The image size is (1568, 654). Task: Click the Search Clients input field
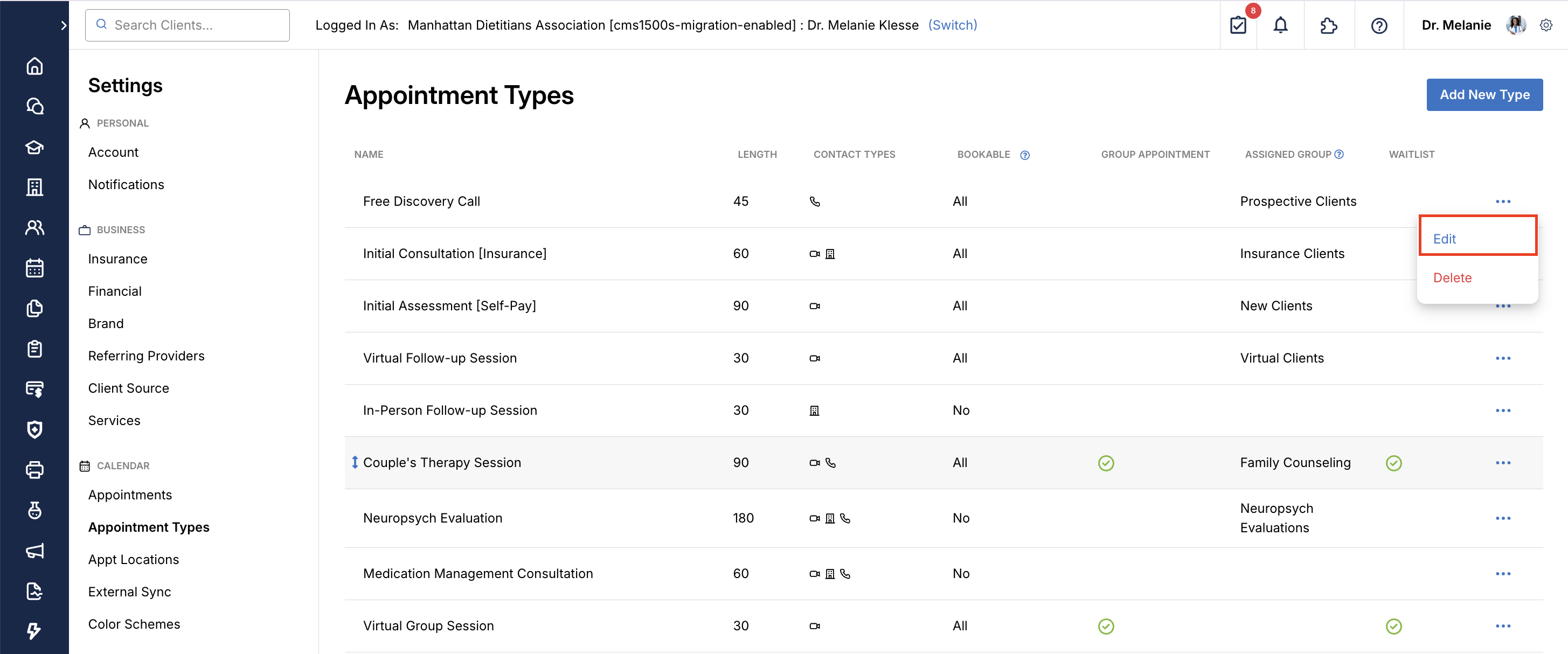tap(188, 25)
